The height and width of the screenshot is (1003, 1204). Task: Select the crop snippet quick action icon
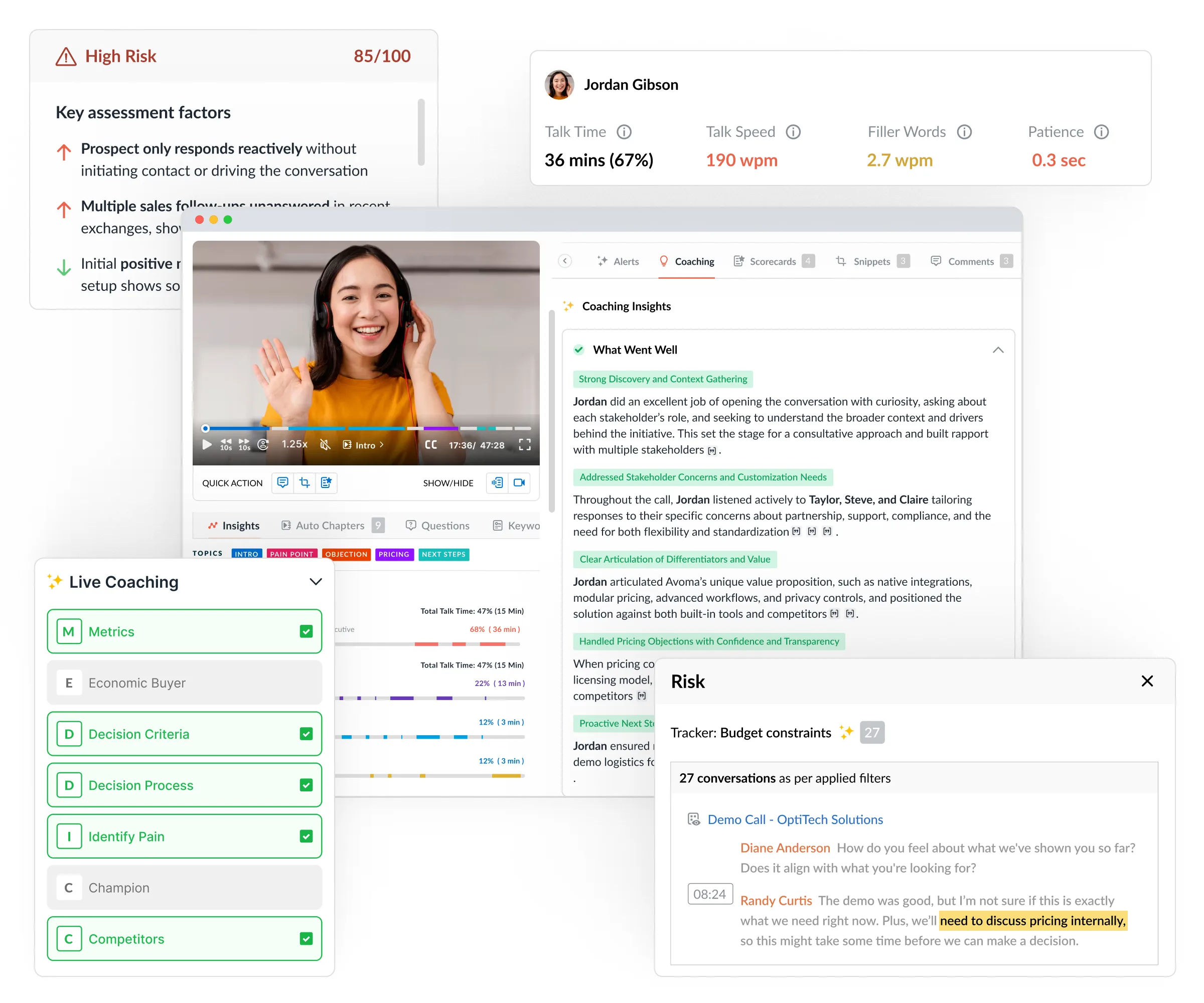pyautogui.click(x=305, y=482)
